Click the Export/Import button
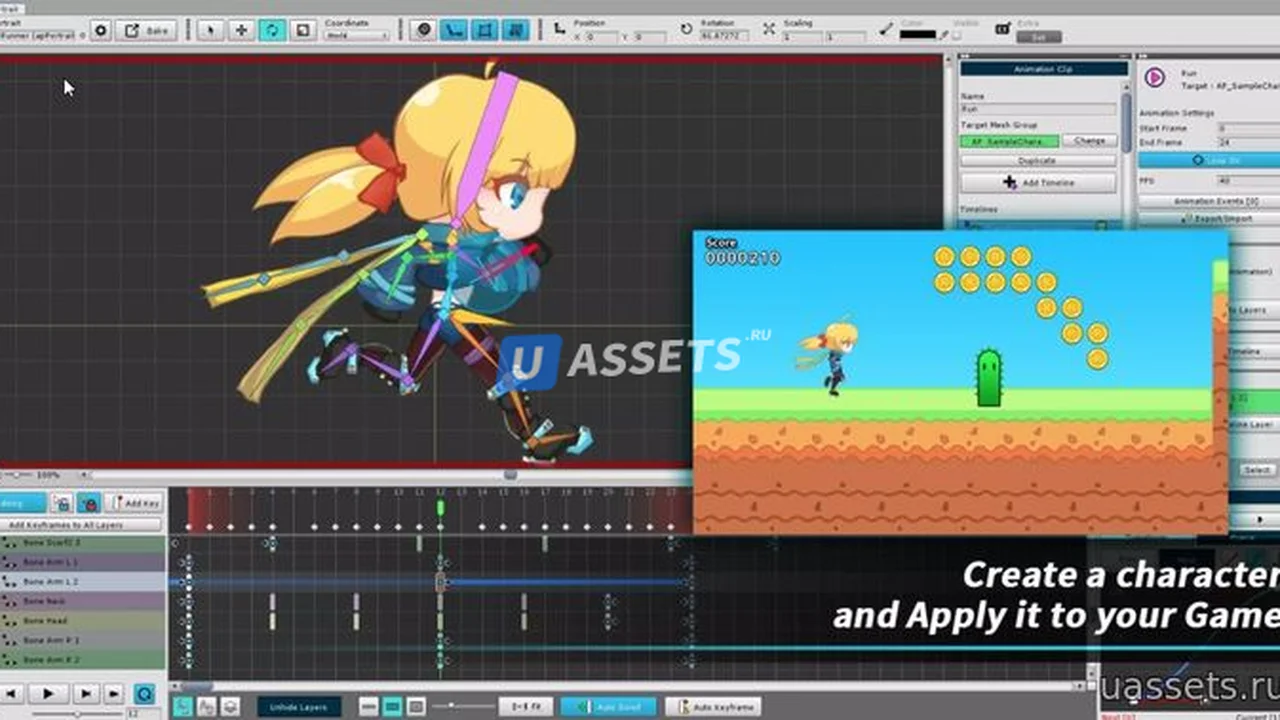Image resolution: width=1280 pixels, height=720 pixels. point(1210,218)
